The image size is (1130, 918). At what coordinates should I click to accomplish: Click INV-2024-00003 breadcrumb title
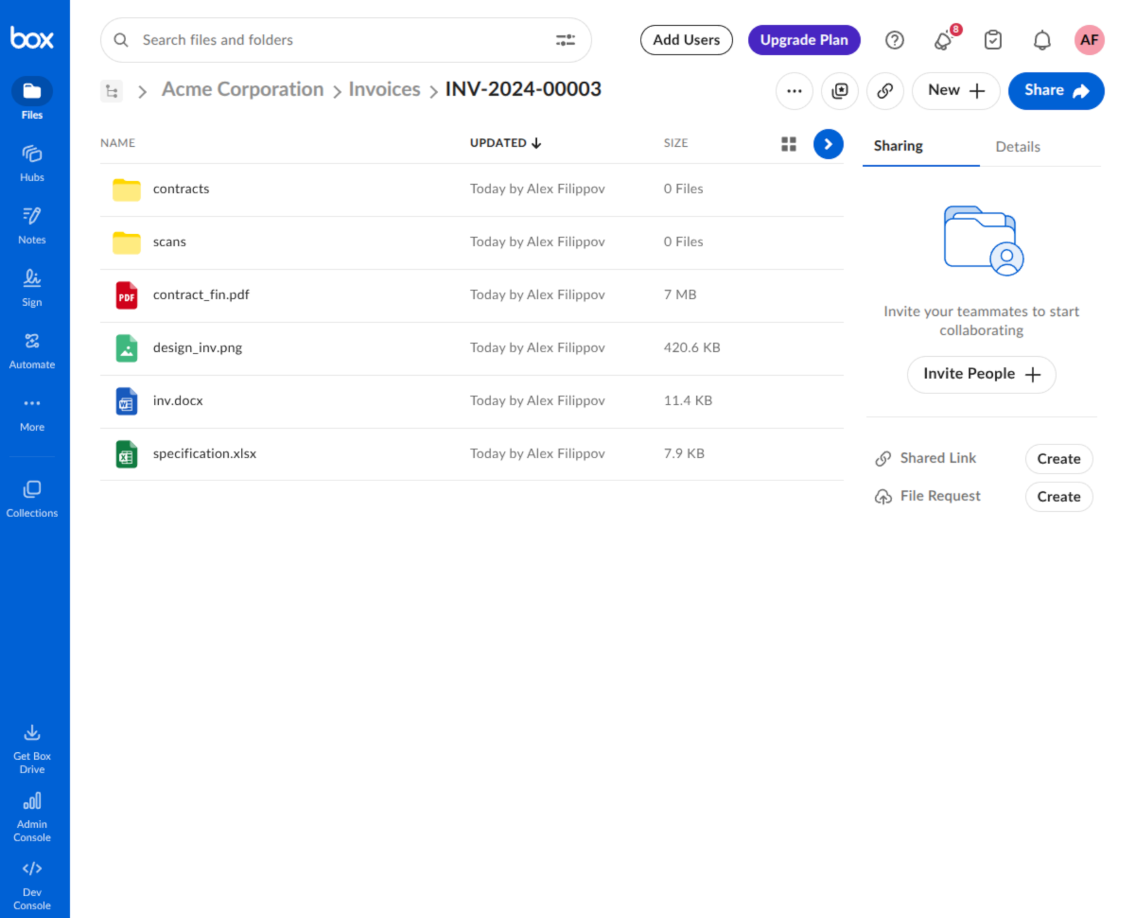pos(523,89)
